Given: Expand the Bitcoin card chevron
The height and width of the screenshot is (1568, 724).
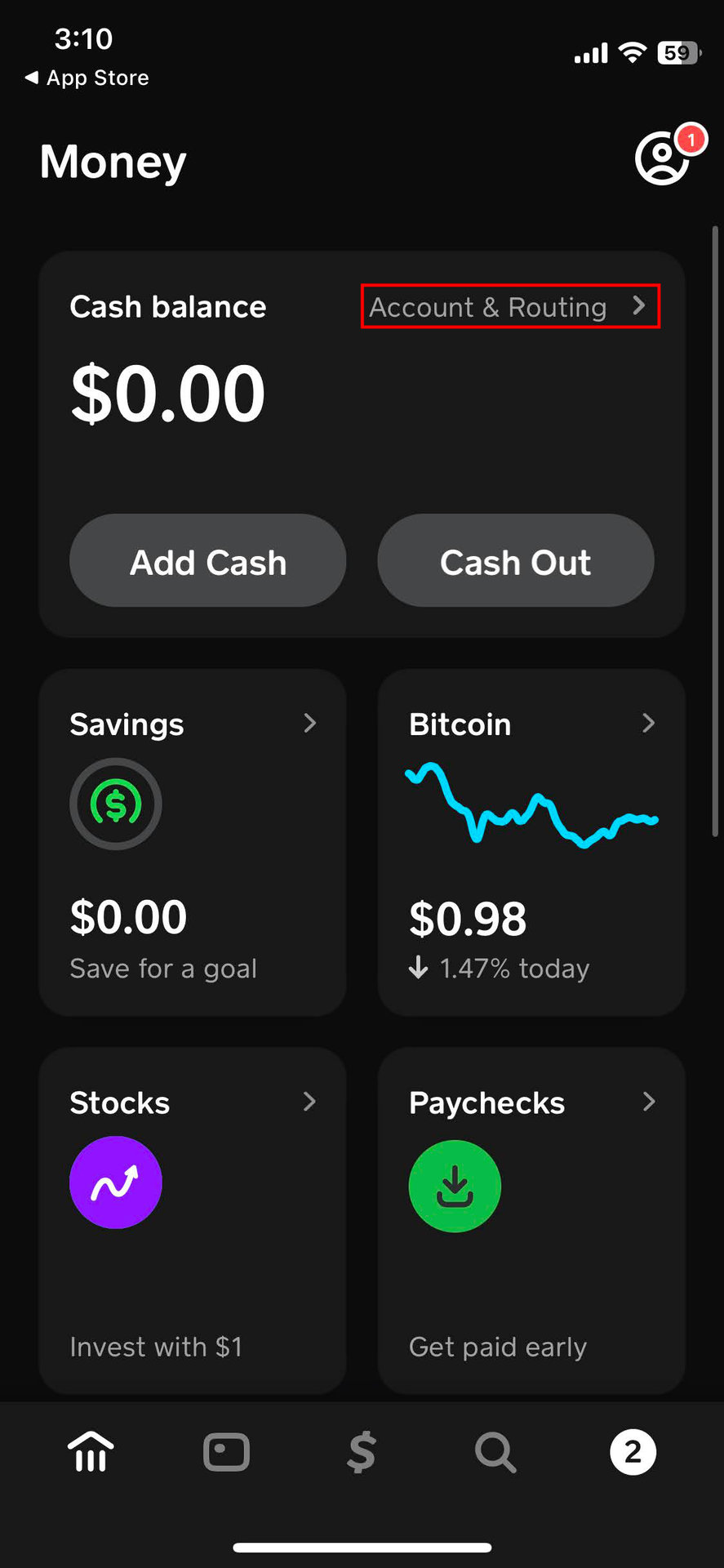Looking at the screenshot, I should [648, 723].
